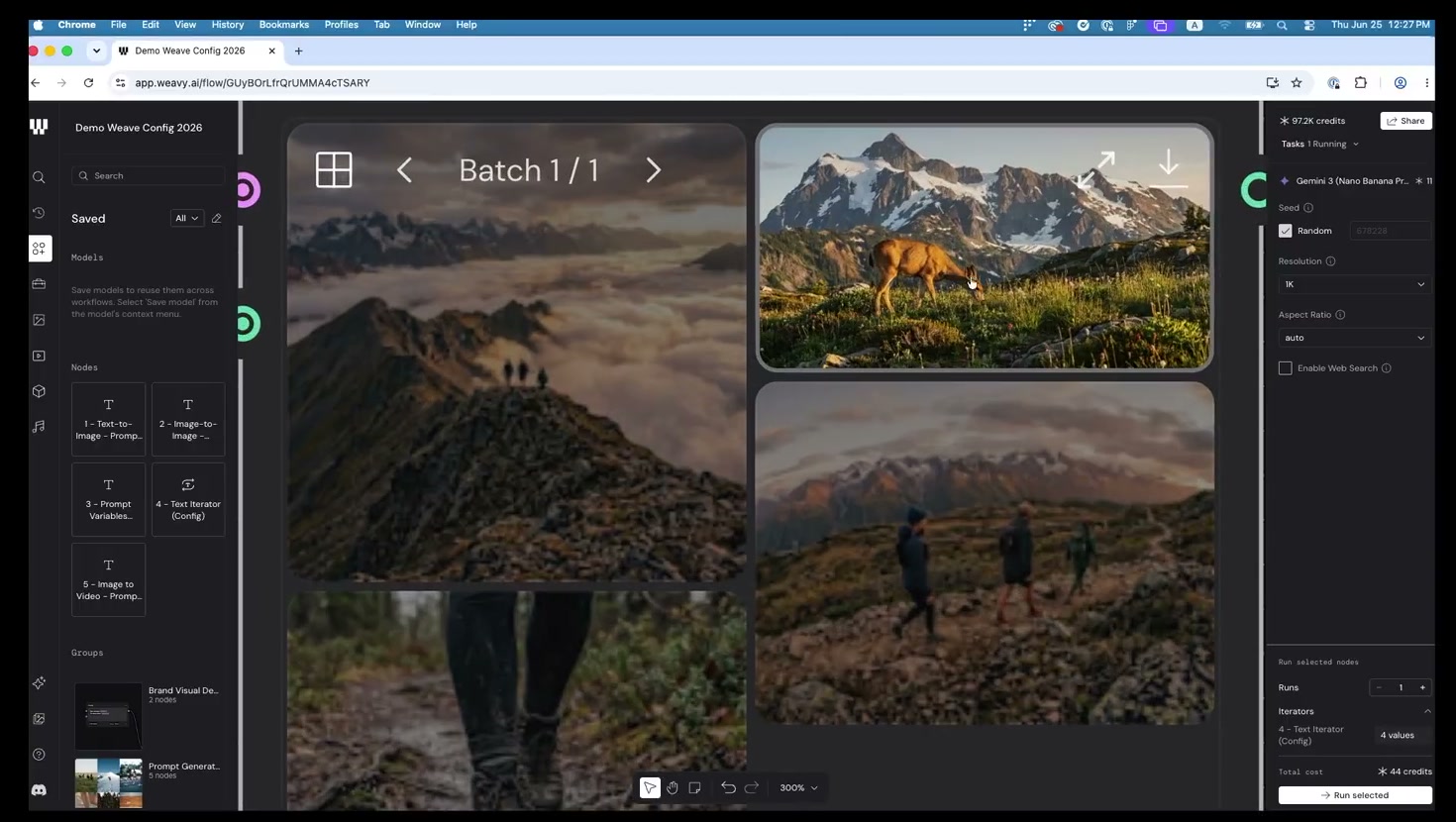This screenshot has height=822, width=1456.
Task: Add the 4 - Text Iterator (Config) node
Action: (x=188, y=499)
